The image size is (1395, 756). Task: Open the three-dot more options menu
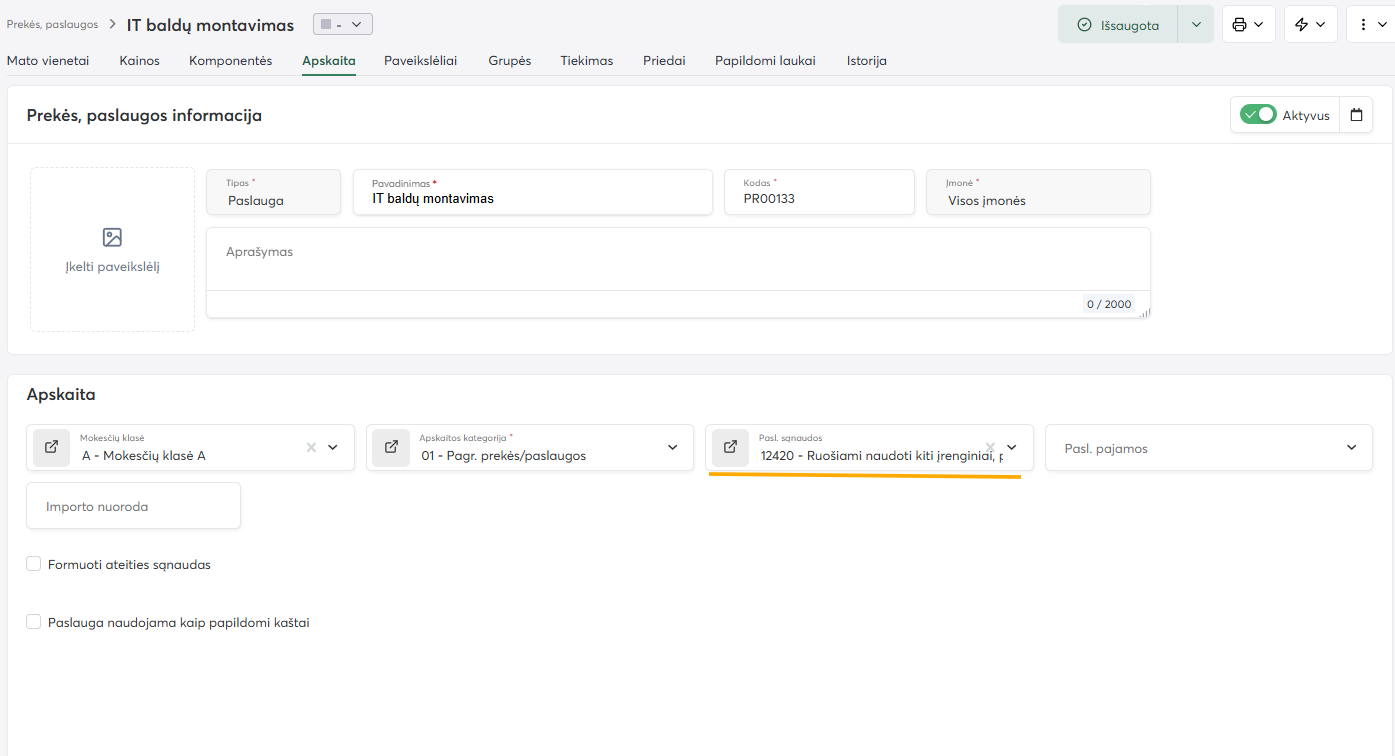(x=1366, y=25)
